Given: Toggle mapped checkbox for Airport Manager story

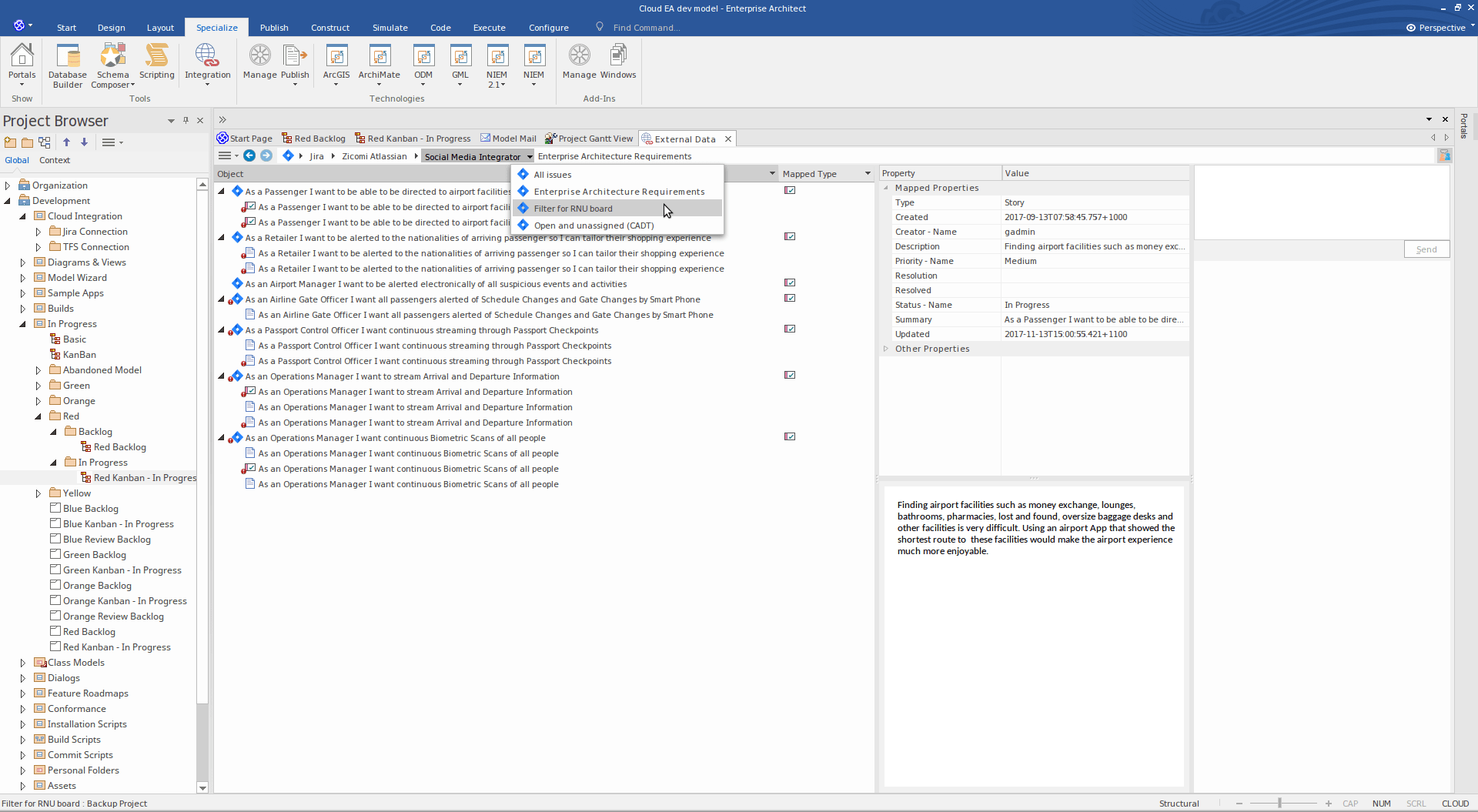Looking at the screenshot, I should 790,283.
